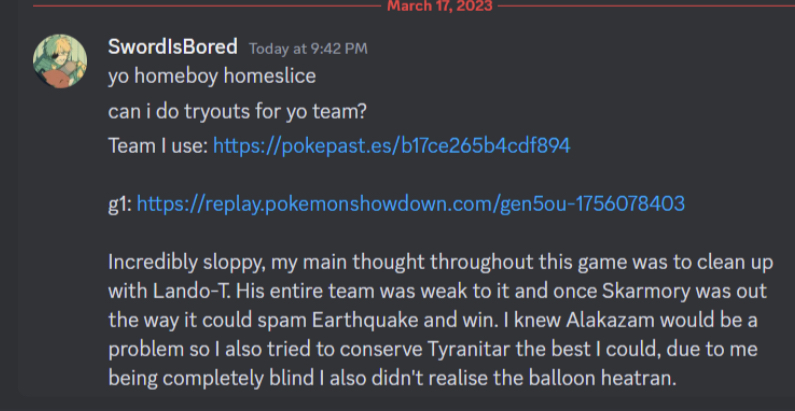Open the Pokemon Showdown gen5ou replay link
Image resolution: width=795 pixels, height=411 pixels.
[410, 204]
